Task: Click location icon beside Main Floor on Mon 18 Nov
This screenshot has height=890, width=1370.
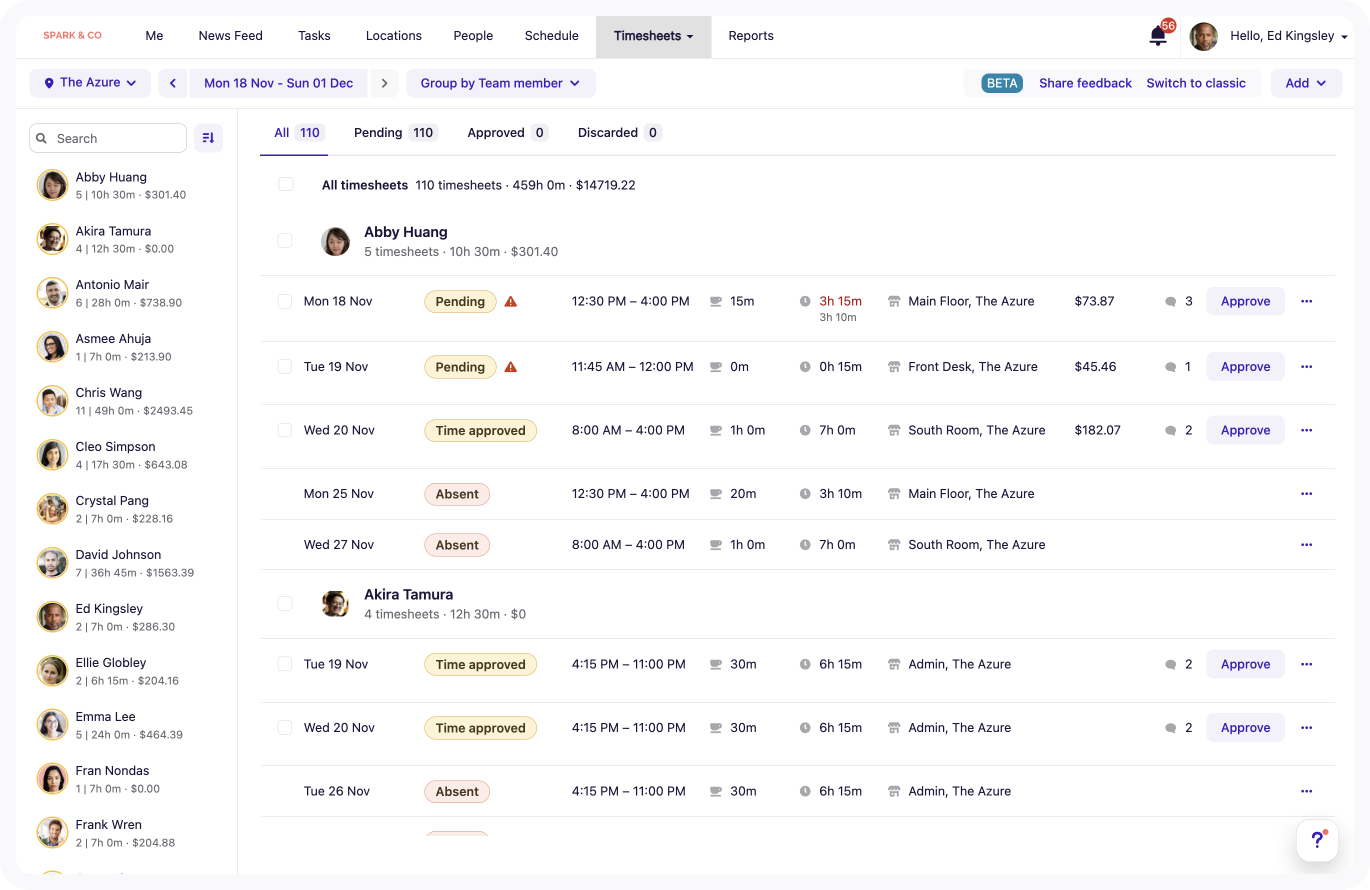Action: click(x=894, y=301)
